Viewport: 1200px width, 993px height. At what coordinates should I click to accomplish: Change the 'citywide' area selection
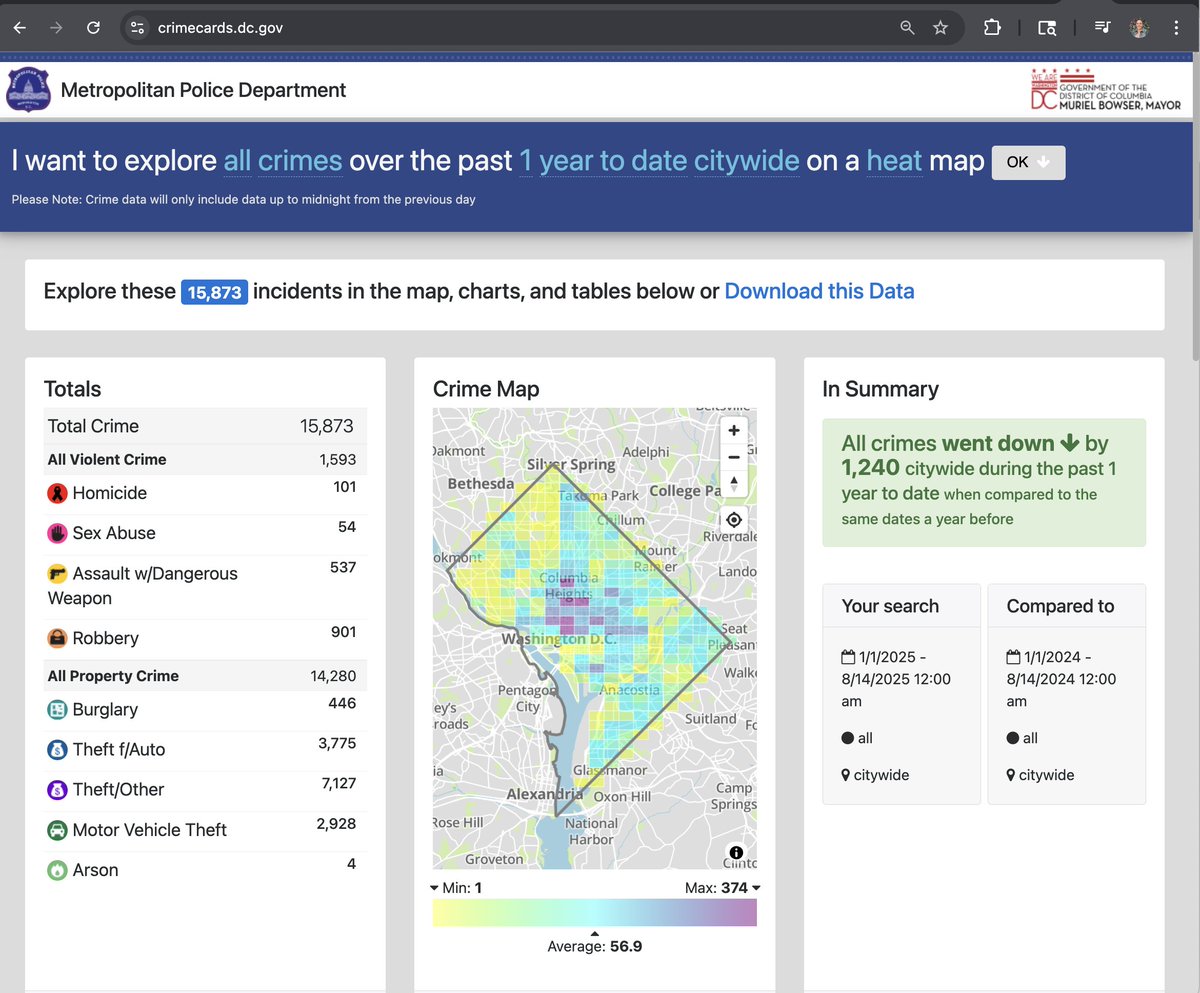pyautogui.click(x=746, y=161)
